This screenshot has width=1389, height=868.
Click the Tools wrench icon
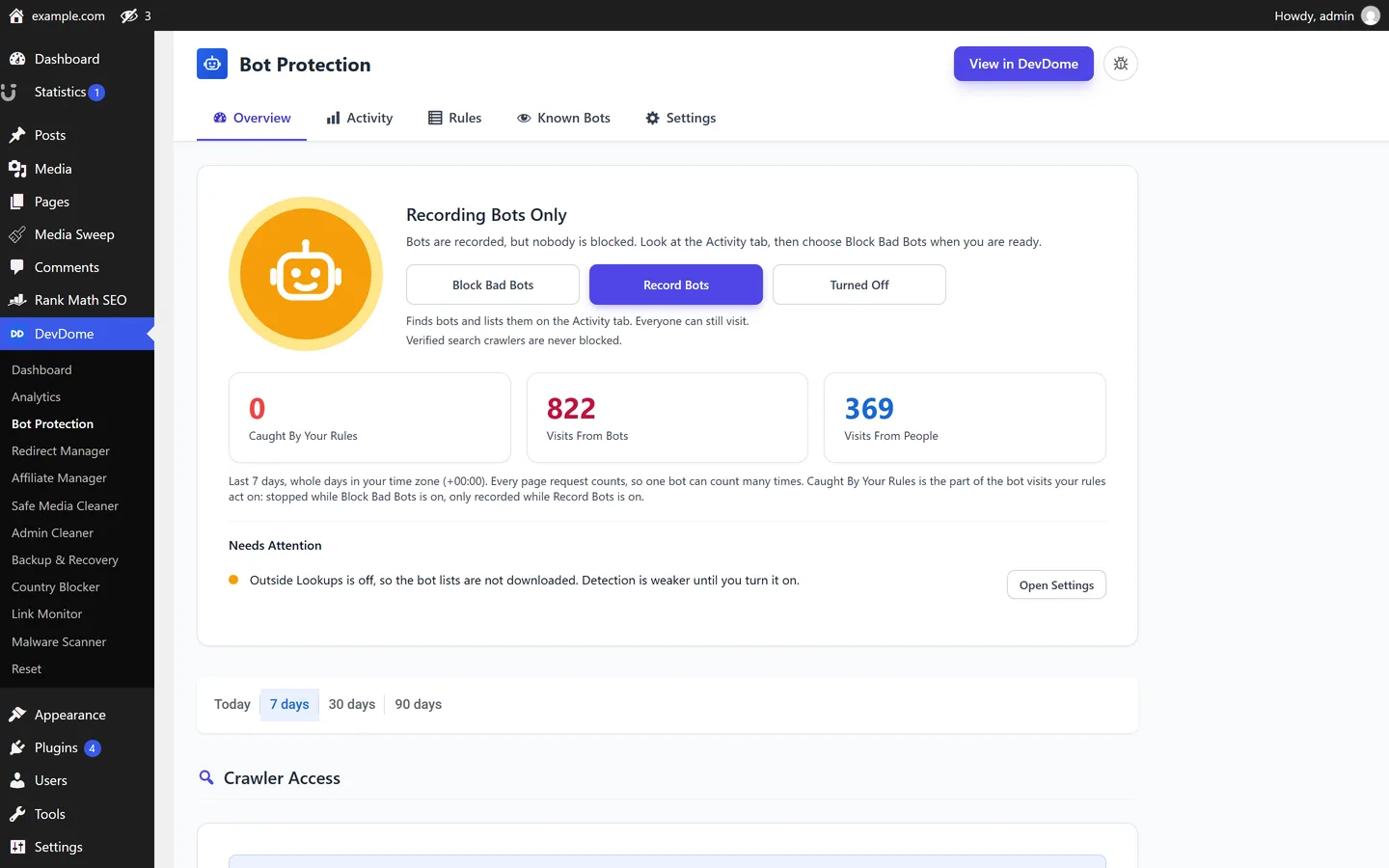tap(17, 814)
